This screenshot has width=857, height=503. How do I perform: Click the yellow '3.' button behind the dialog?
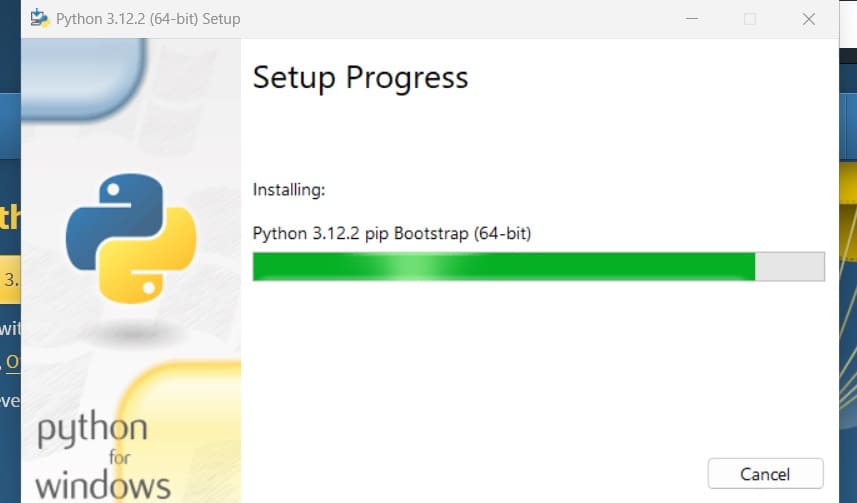tap(10, 279)
